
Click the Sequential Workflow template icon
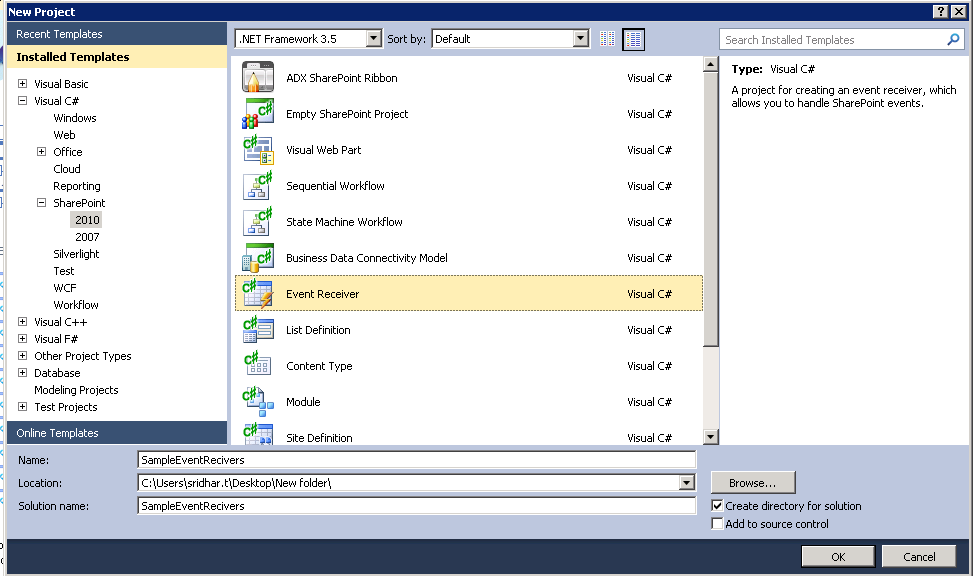tap(256, 185)
